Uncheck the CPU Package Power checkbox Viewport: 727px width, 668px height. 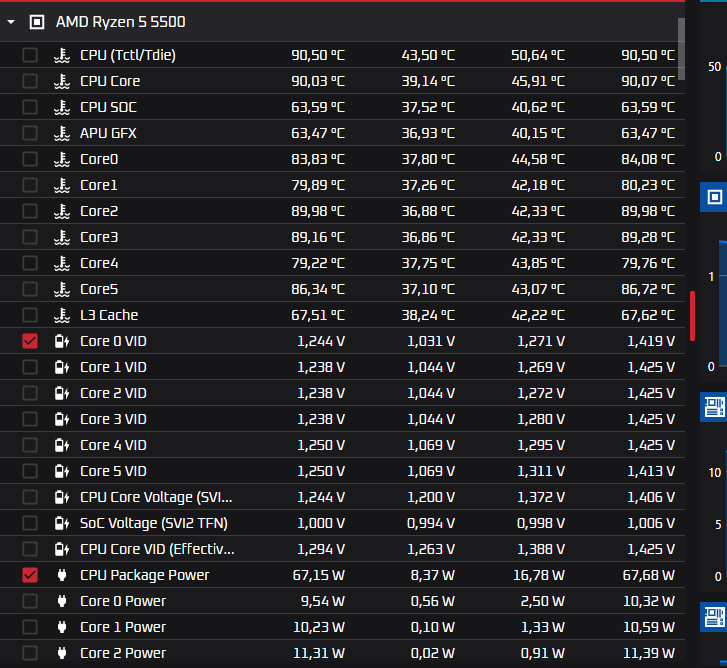(30, 575)
